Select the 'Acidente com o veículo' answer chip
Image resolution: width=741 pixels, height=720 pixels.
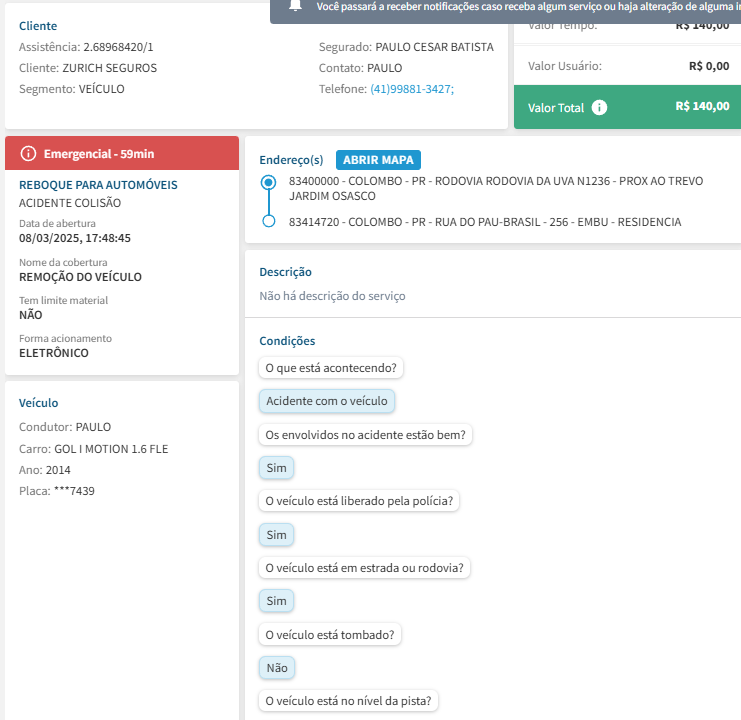327,401
